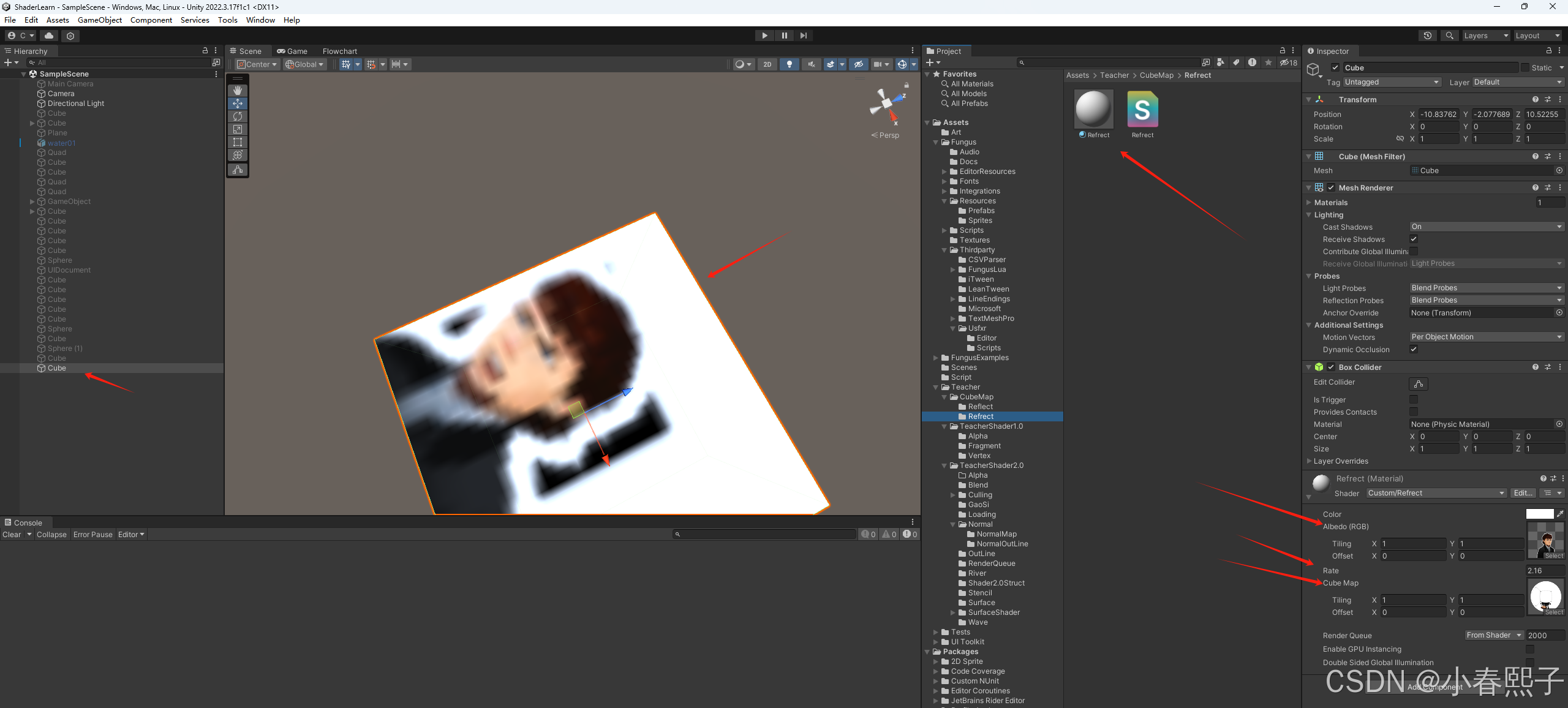The image size is (1568, 708).
Task: Select the Rotate tool in scene toolbar
Action: click(x=238, y=116)
